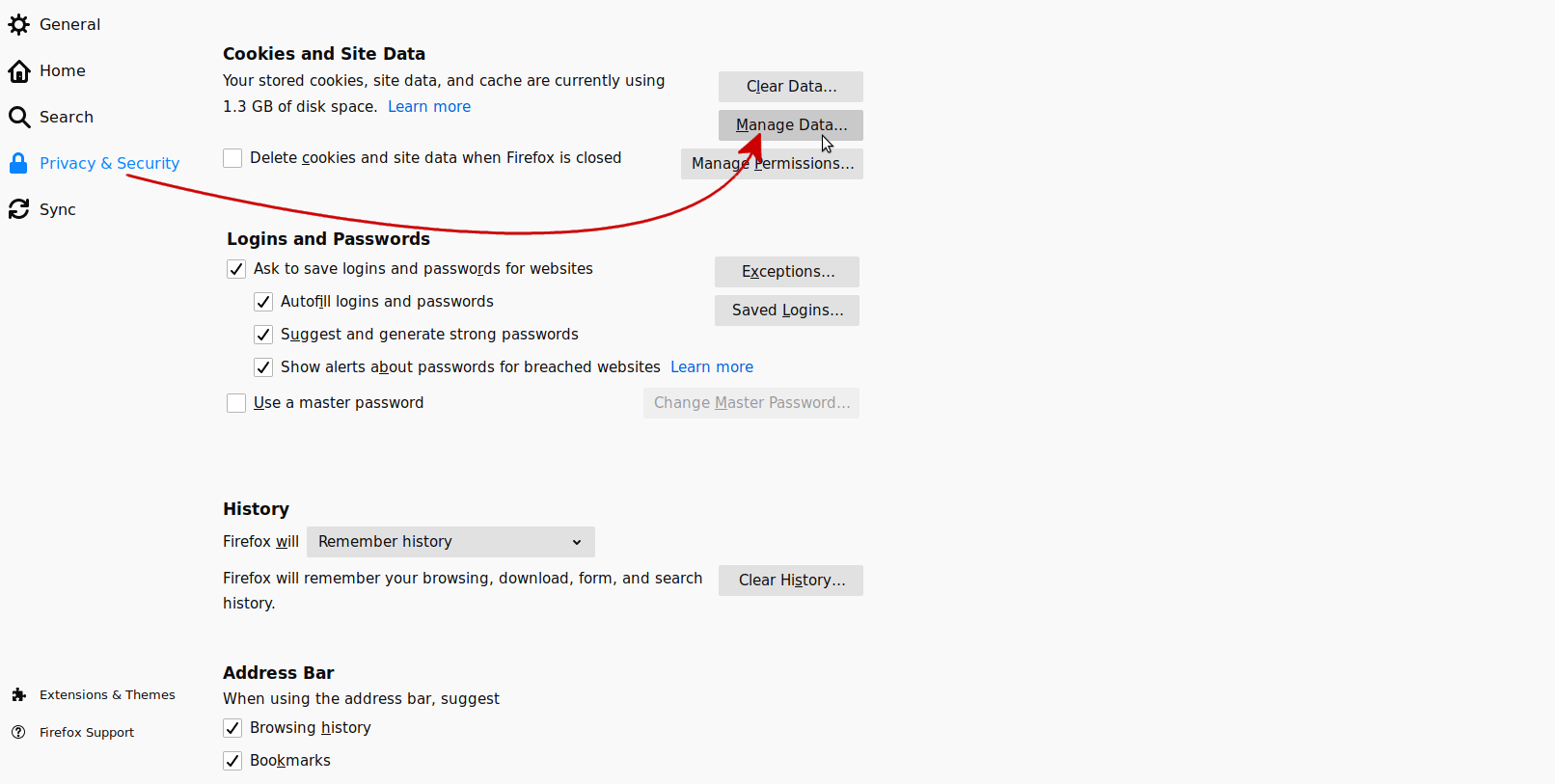Viewport: 1555px width, 784px height.
Task: Open the Clear Data dialog
Action: tap(790, 87)
